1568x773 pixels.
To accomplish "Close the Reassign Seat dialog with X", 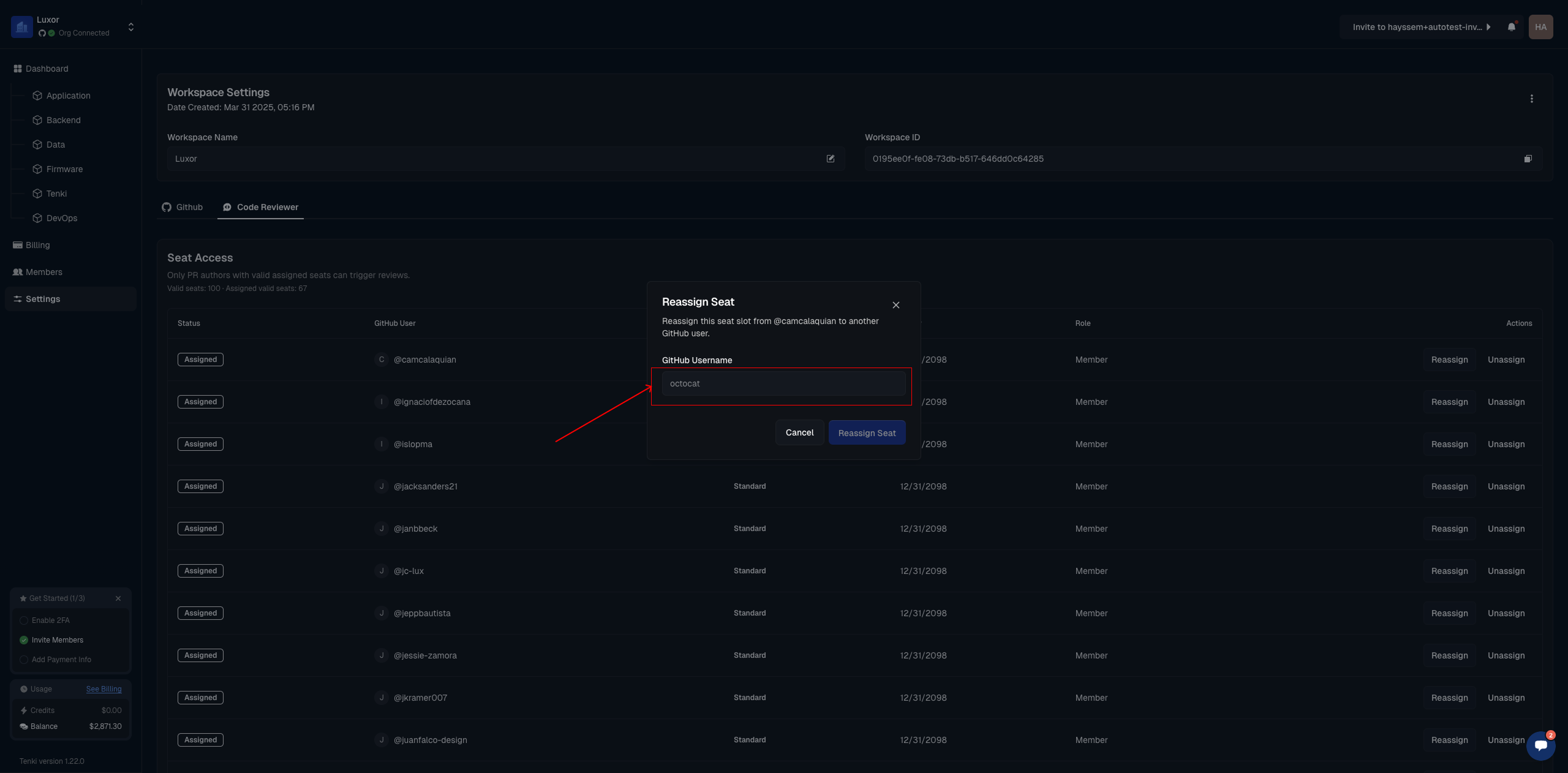I will 895,305.
